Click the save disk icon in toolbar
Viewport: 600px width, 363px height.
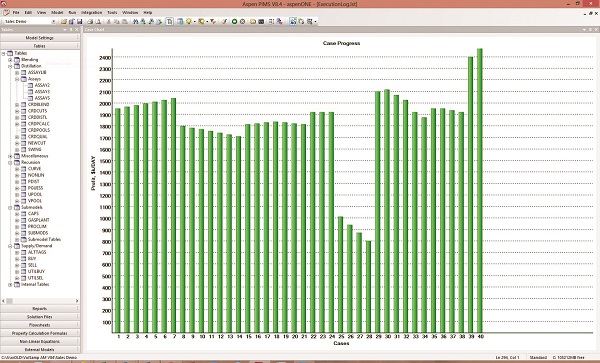click(79, 21)
